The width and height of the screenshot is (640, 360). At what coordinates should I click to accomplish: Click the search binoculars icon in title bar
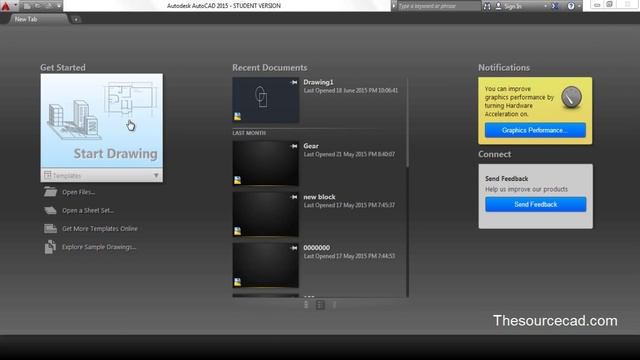[487, 6]
